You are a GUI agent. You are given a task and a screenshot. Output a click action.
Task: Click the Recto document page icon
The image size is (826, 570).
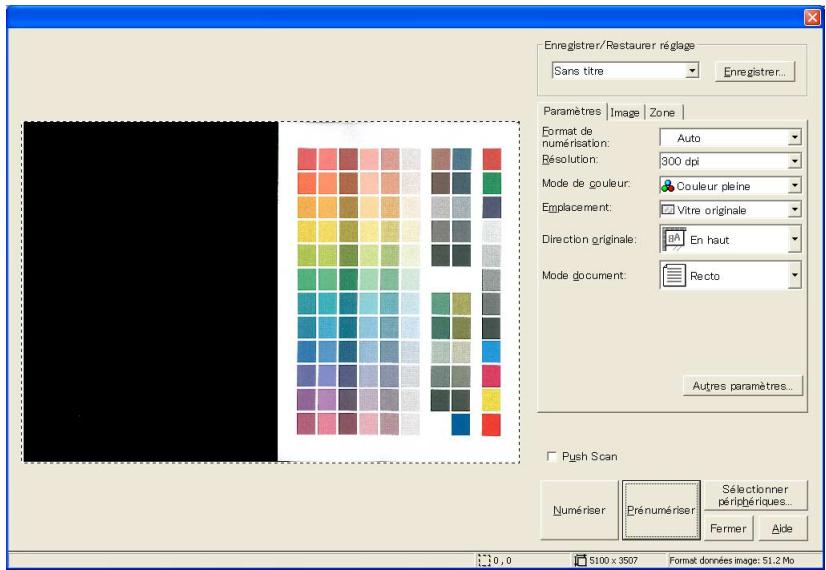click(x=674, y=276)
